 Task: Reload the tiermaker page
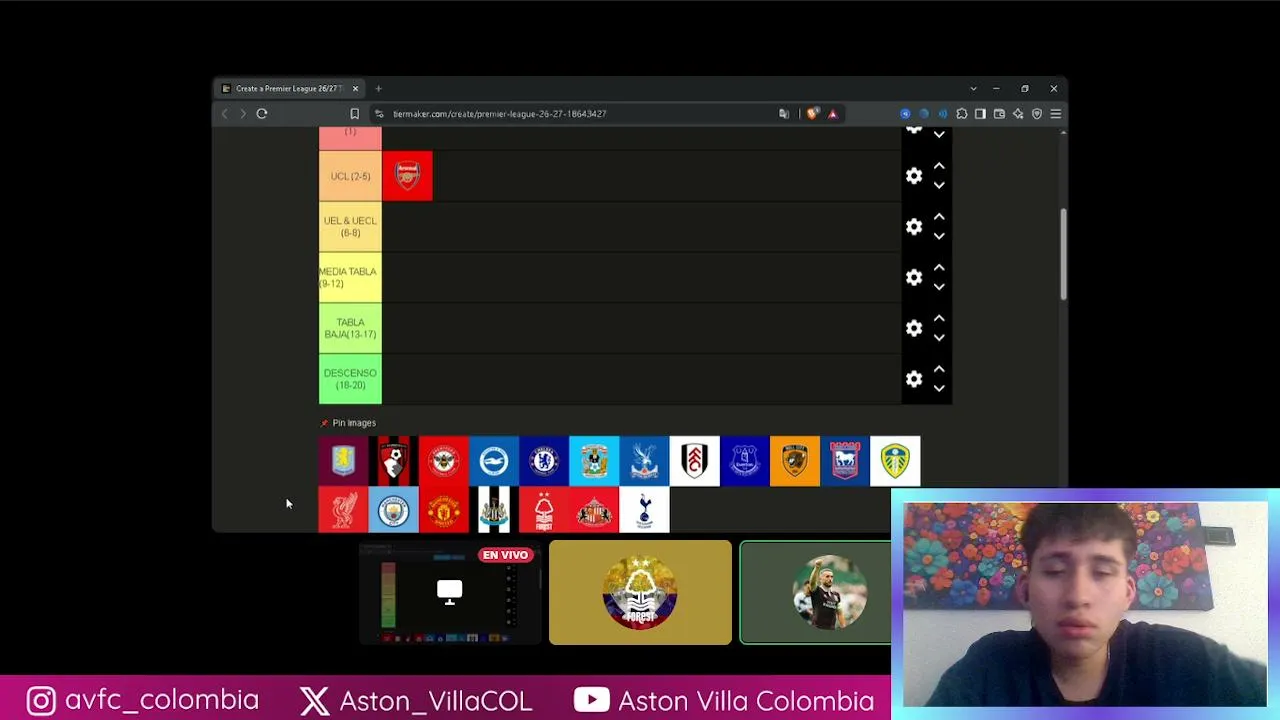point(262,114)
